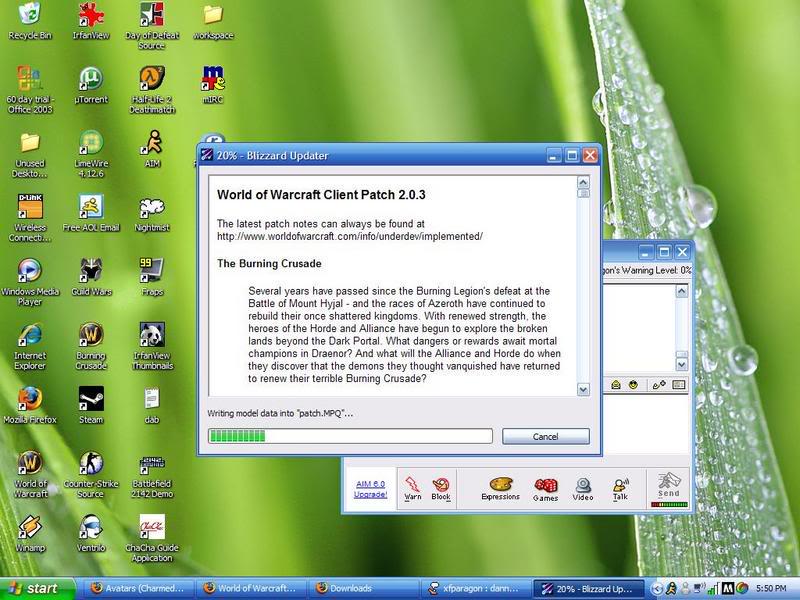Click the taskbar clock showing 5:50 PM

click(x=771, y=588)
